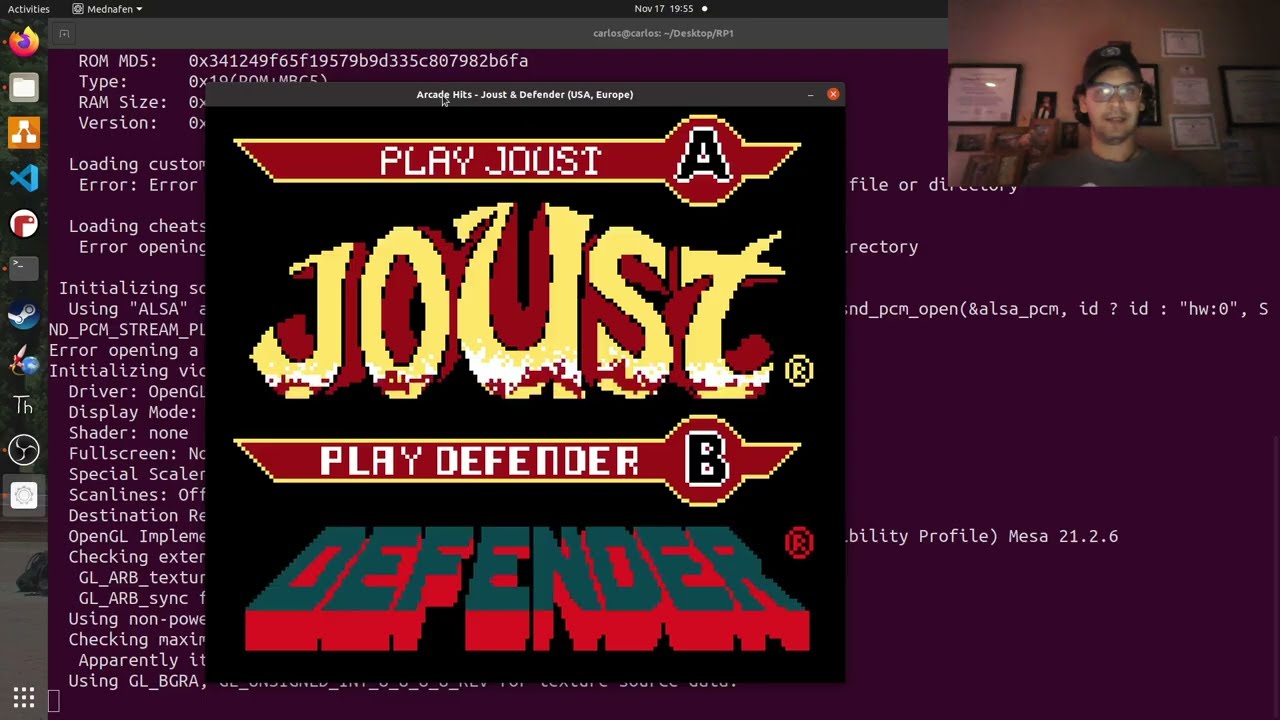1280x720 pixels.
Task: Click the B button badge for Defender
Action: pyautogui.click(x=705, y=461)
